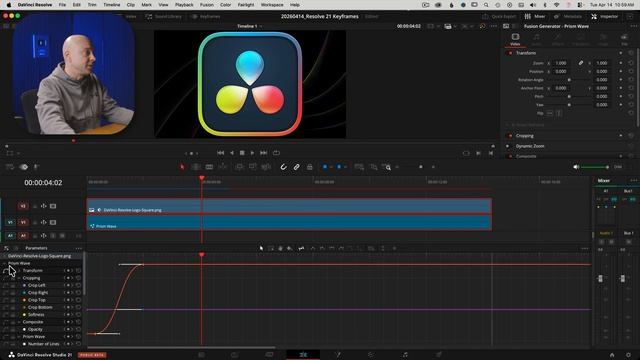Jump to last frame in viewer
The width and height of the screenshot is (640, 360).
coord(264,153)
